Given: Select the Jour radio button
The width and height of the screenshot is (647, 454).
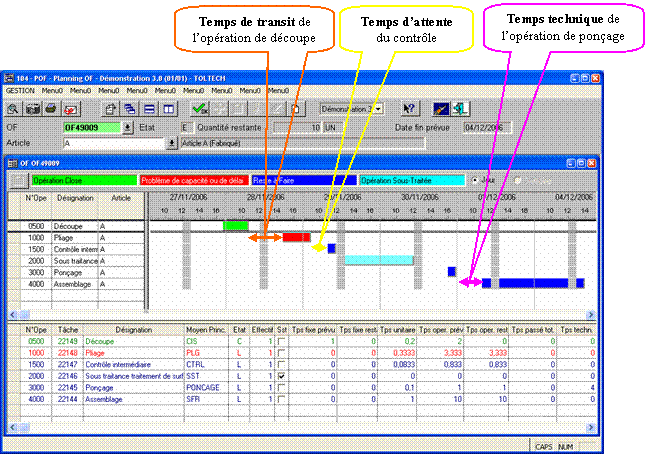Looking at the screenshot, I should point(475,180).
